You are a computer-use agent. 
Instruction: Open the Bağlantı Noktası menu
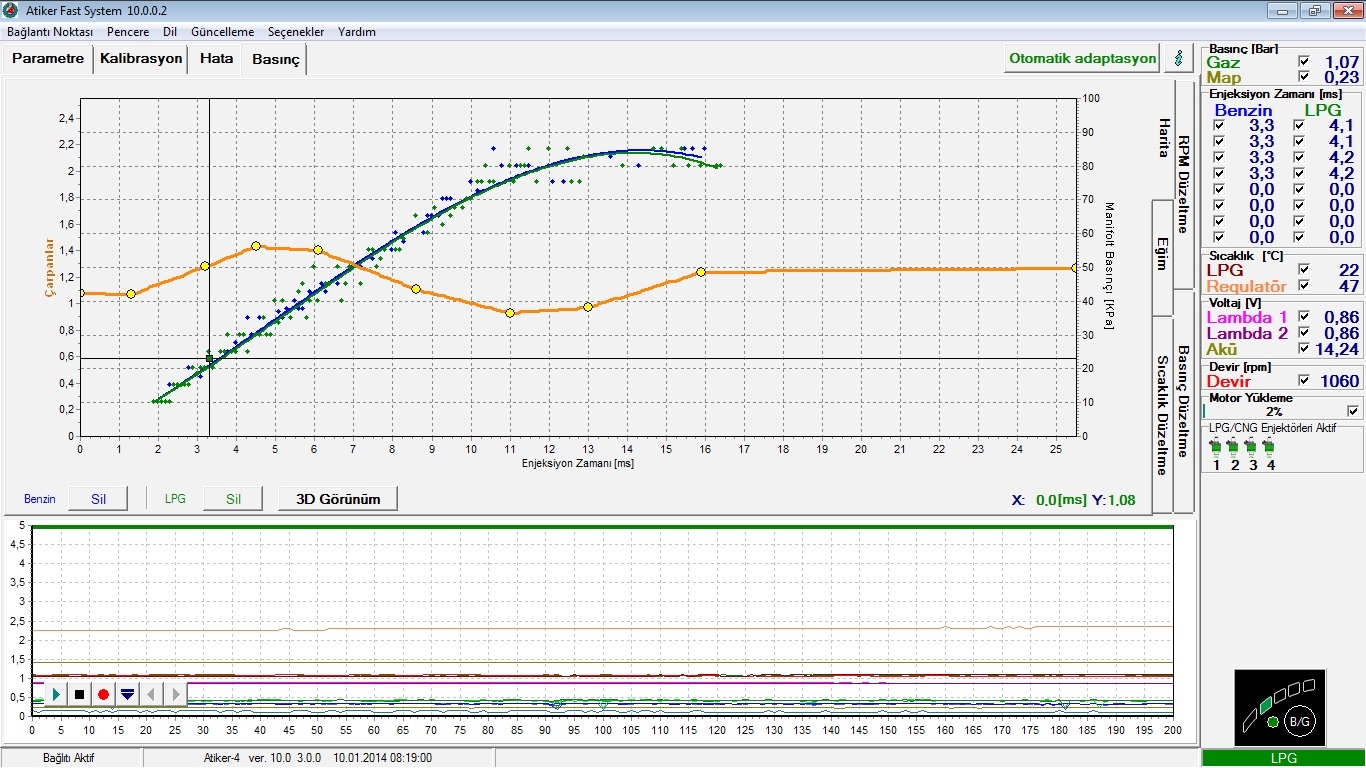tap(50, 32)
